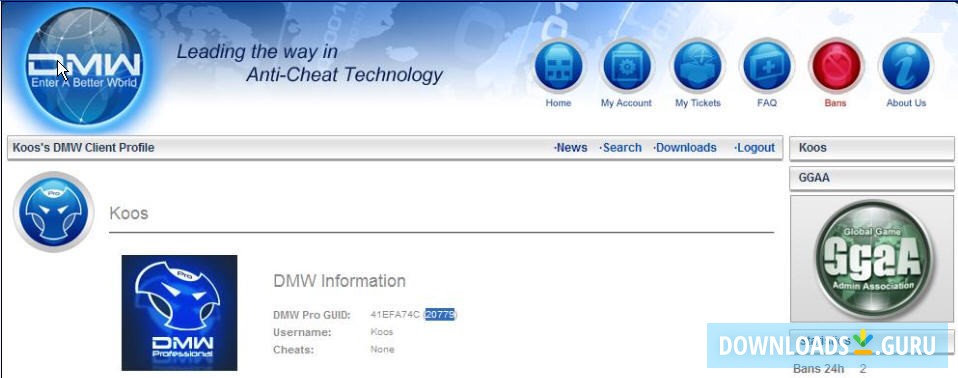Click the DMW Professional avatar image
958x378 pixels.
[x=180, y=313]
